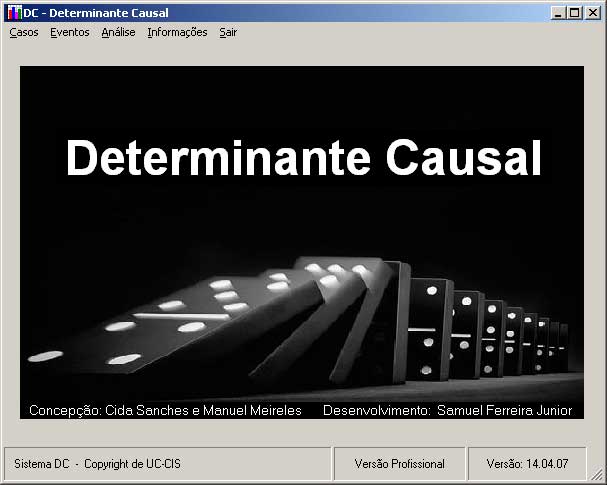Expand the Informações menu
Viewport: 607px width, 485px height.
click(x=177, y=32)
